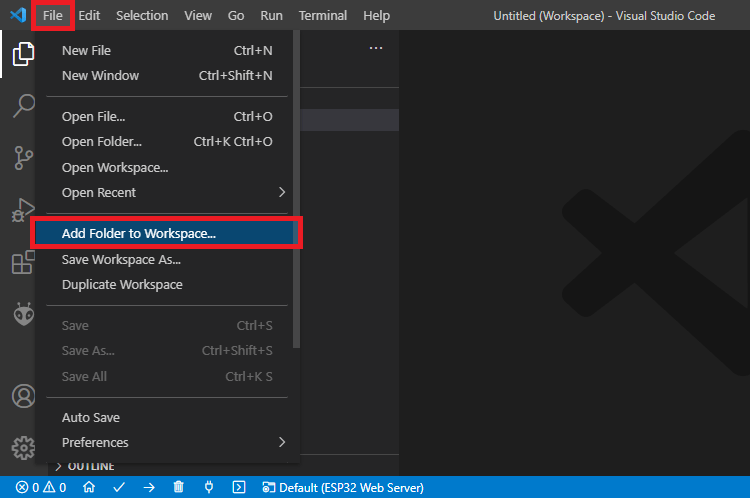
Task: Click the PlatformIO Clean trash icon
Action: [179, 488]
